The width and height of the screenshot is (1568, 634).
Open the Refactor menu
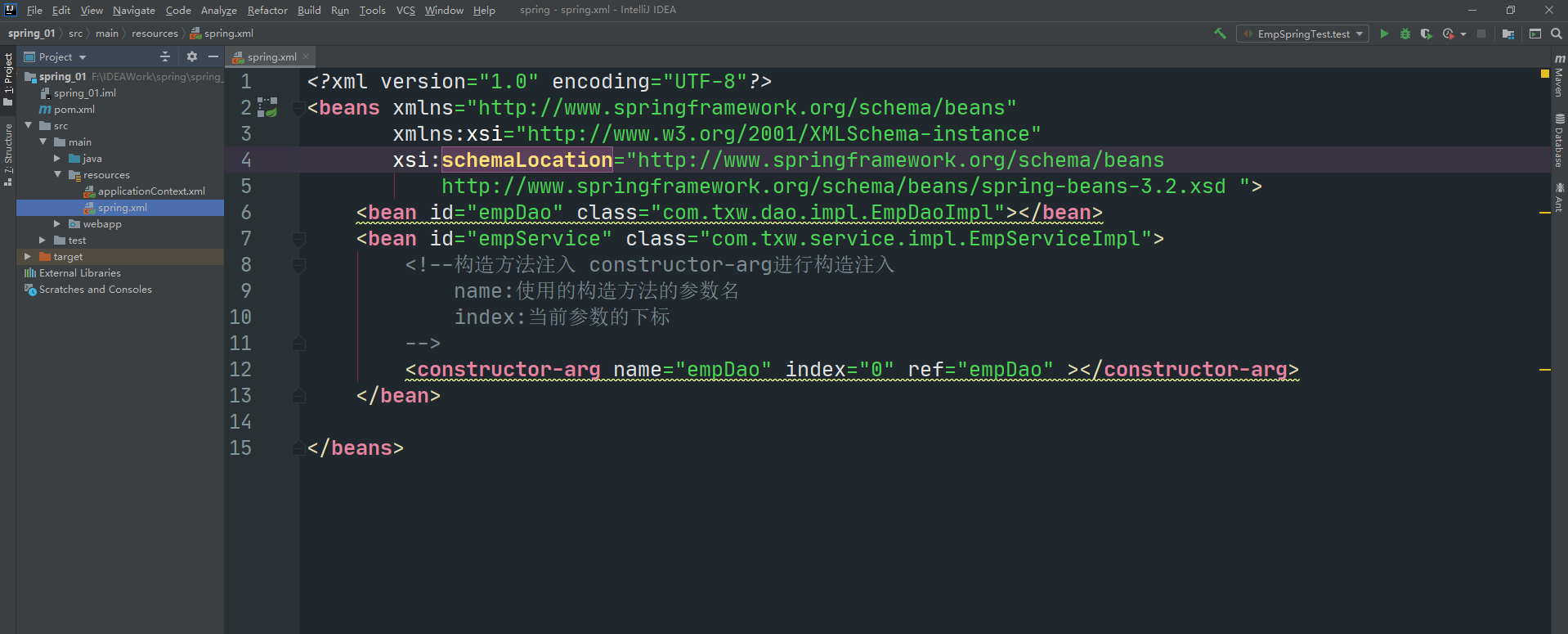267,10
